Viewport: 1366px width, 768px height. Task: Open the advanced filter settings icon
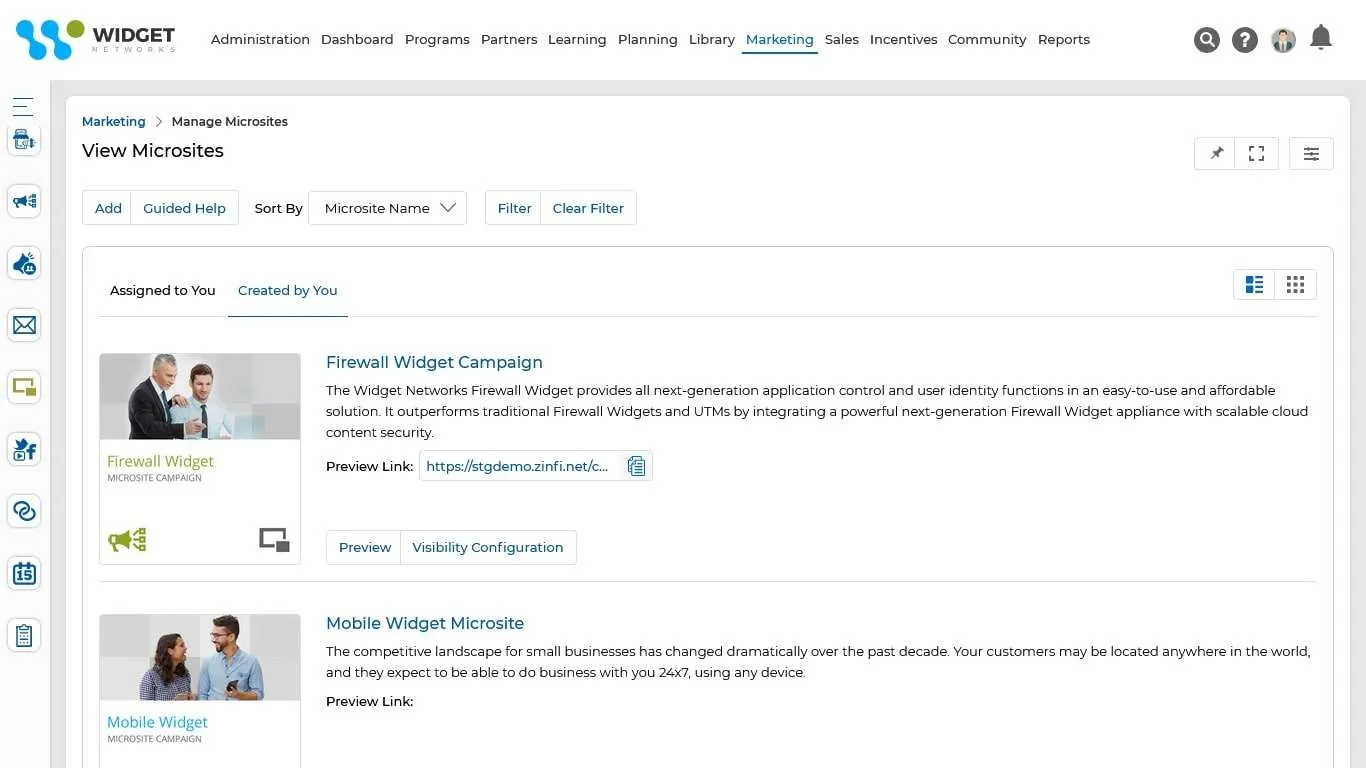[1311, 153]
